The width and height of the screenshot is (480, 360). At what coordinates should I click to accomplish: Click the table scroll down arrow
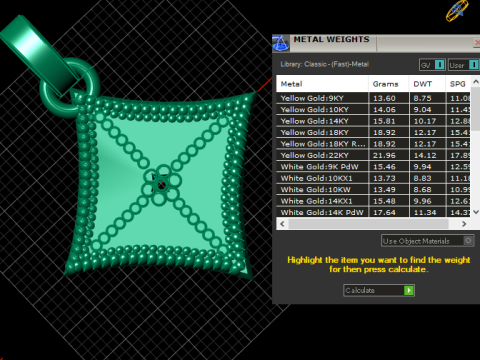click(x=476, y=212)
